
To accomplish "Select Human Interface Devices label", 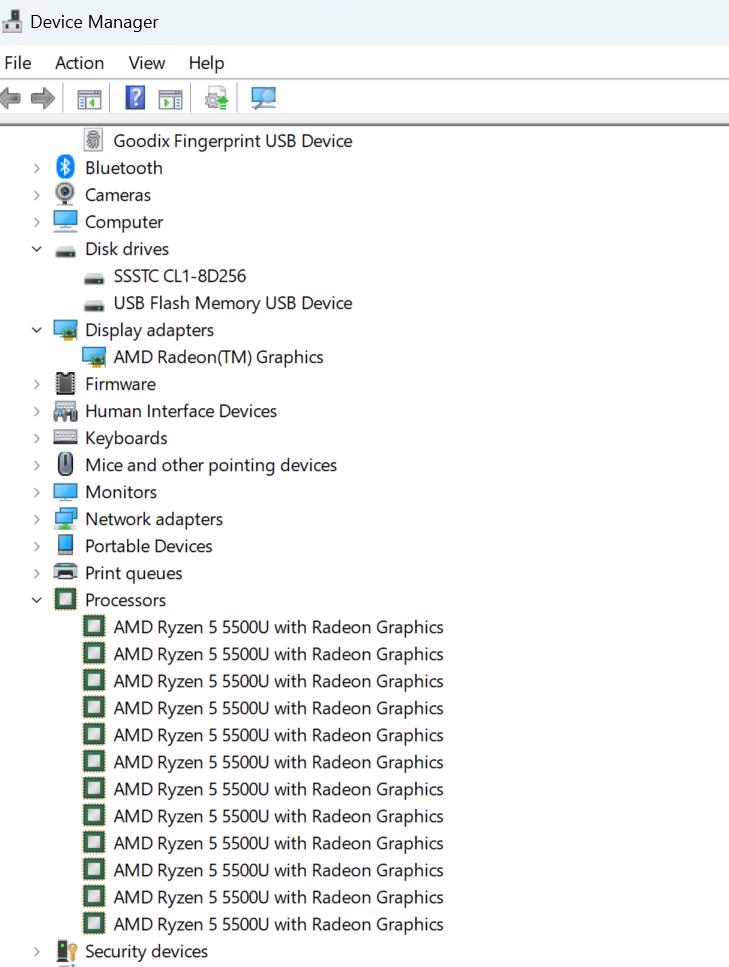I will pos(181,411).
